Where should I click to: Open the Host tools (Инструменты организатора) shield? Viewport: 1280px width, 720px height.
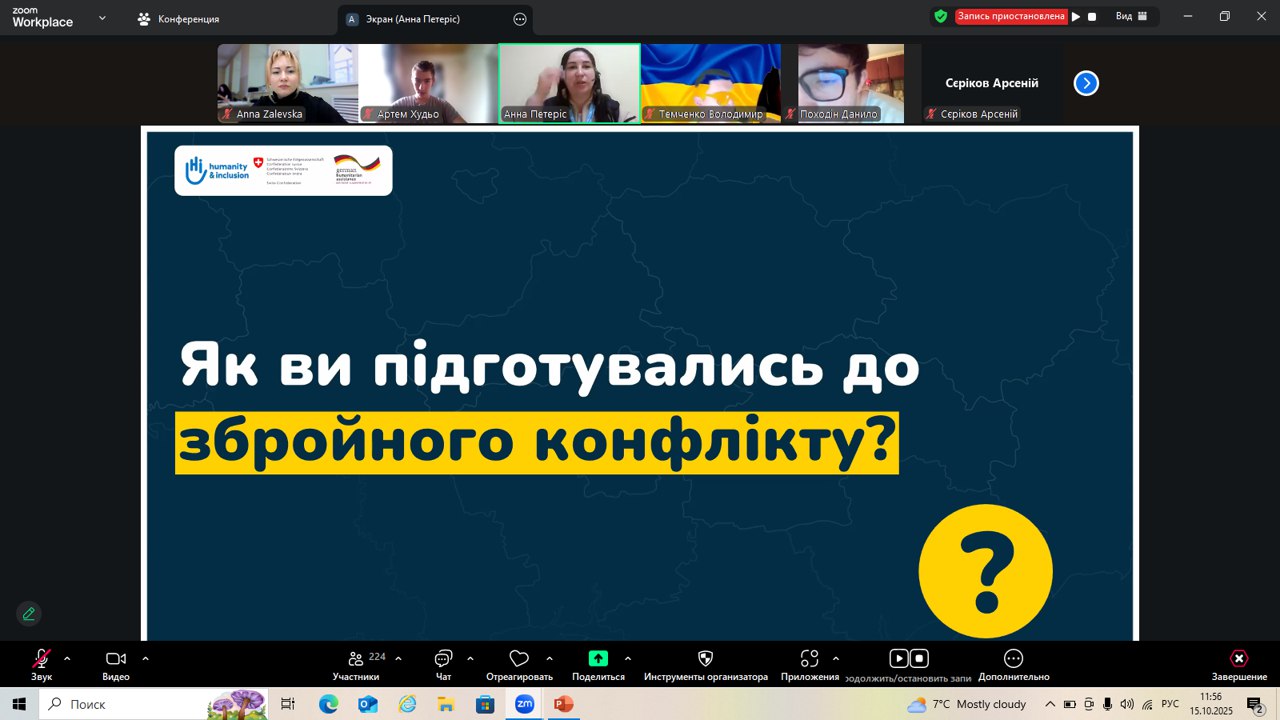coord(705,659)
